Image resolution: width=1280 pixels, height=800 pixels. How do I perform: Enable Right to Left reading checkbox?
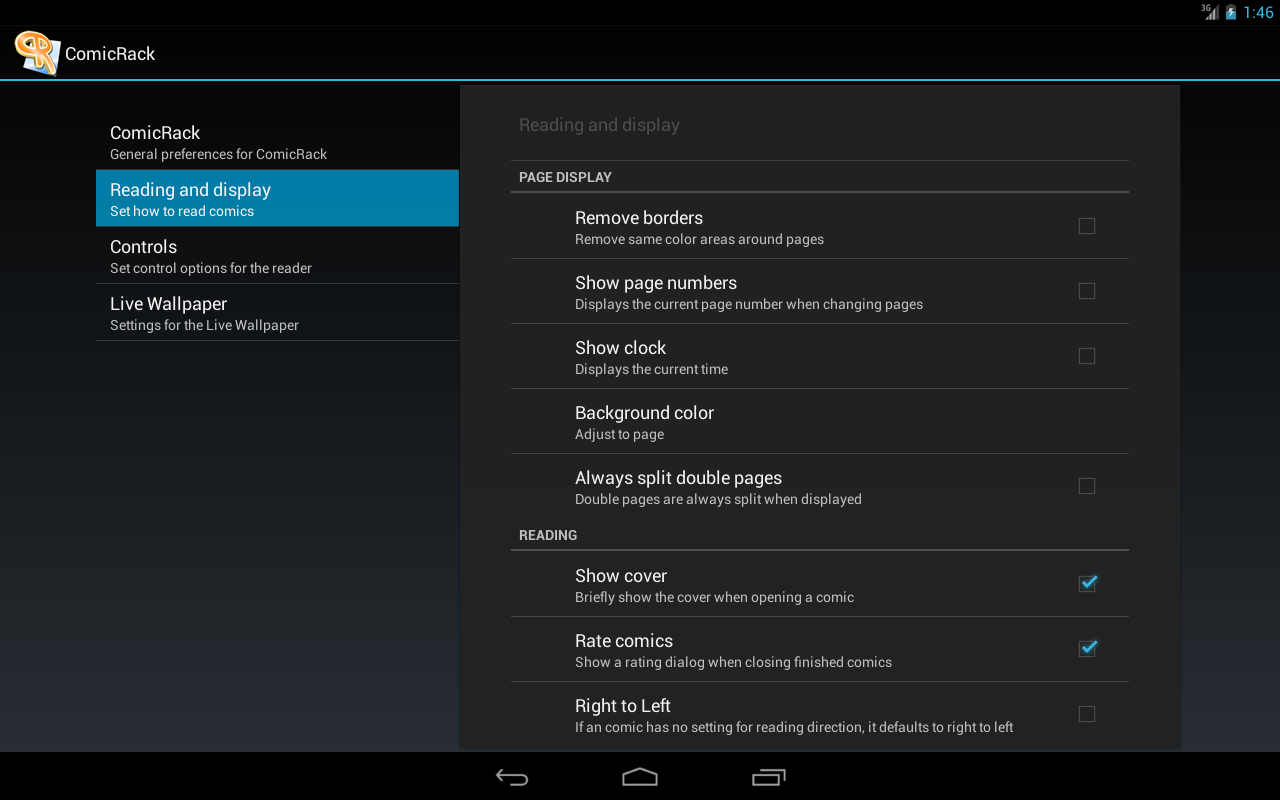1087,714
